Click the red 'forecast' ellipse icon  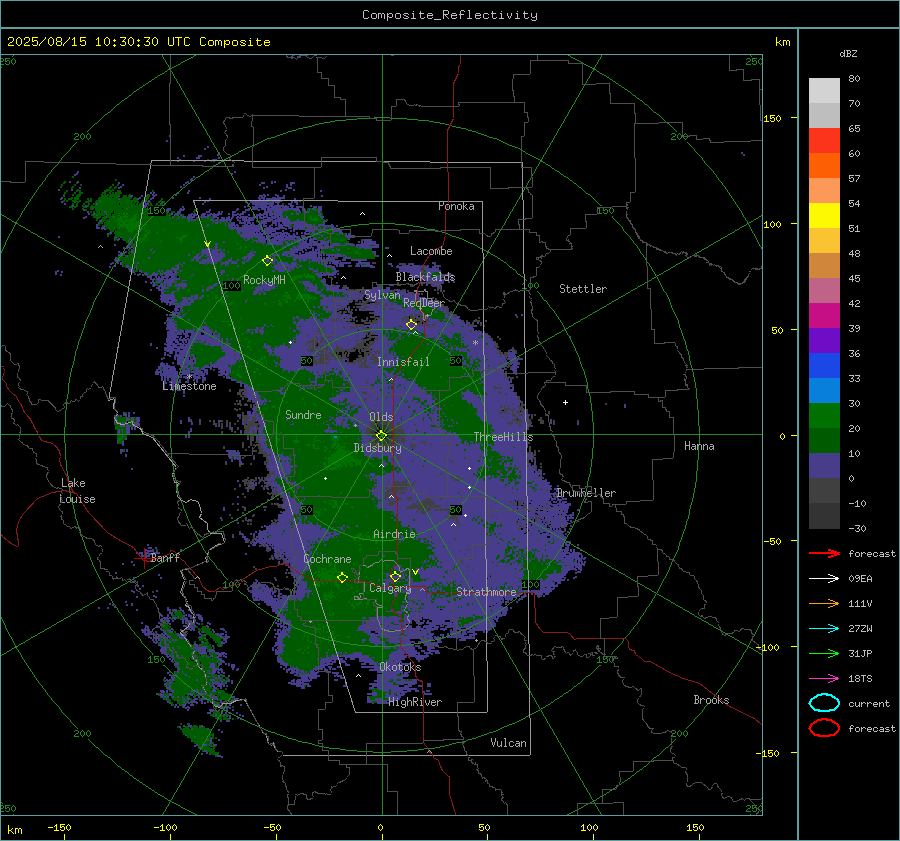[x=824, y=728]
